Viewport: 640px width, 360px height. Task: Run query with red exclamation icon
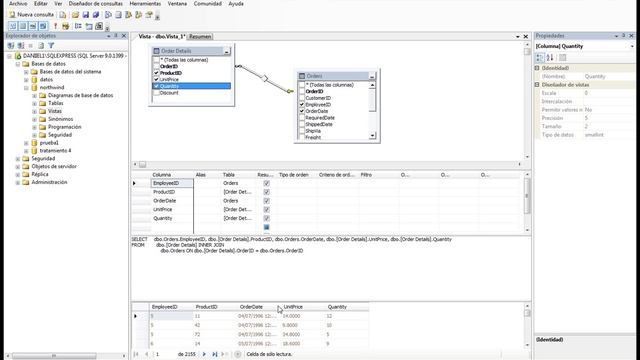click(x=56, y=26)
